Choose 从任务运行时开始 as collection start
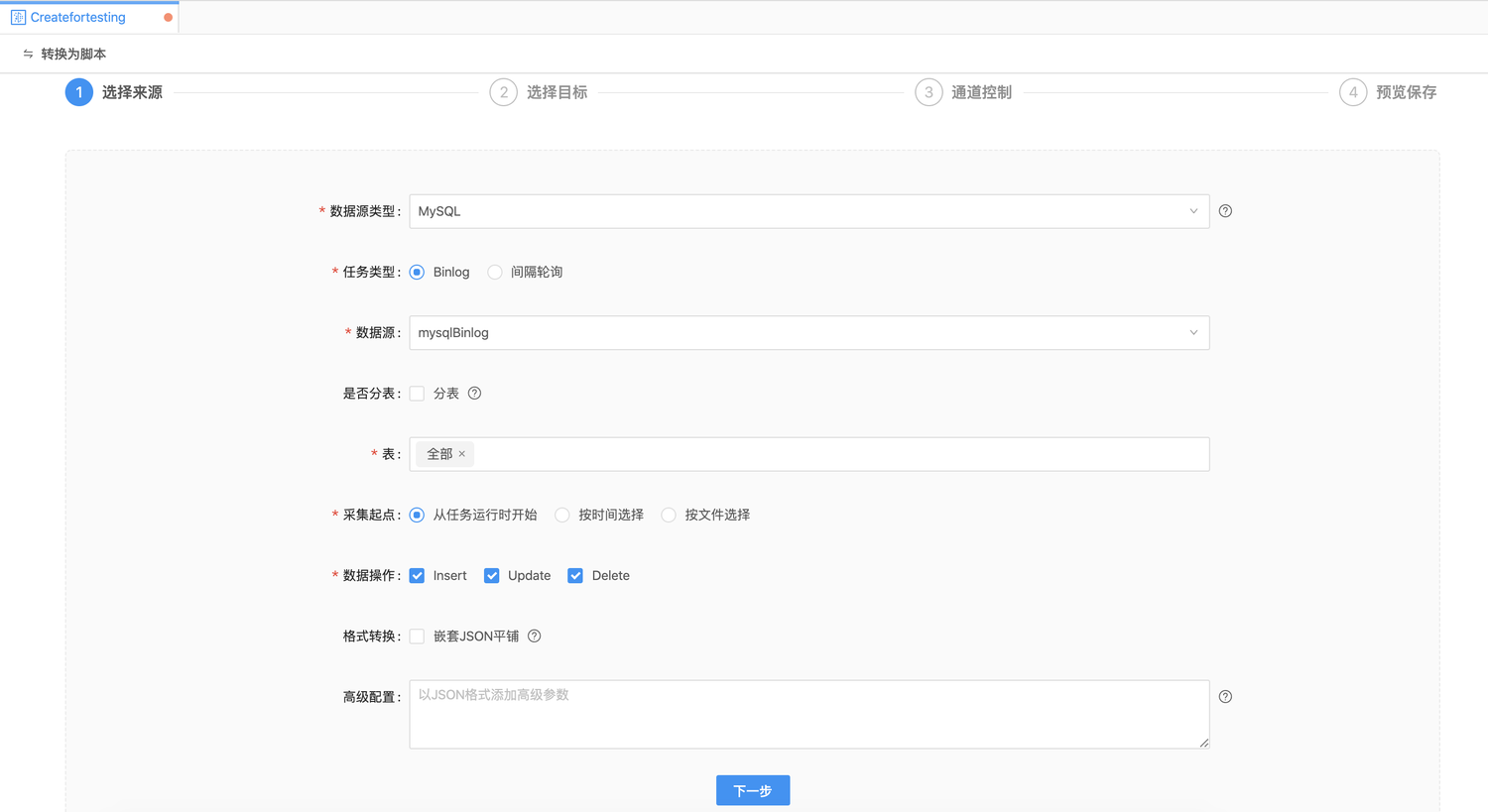Viewport: 1488px width, 812px height. [417, 515]
